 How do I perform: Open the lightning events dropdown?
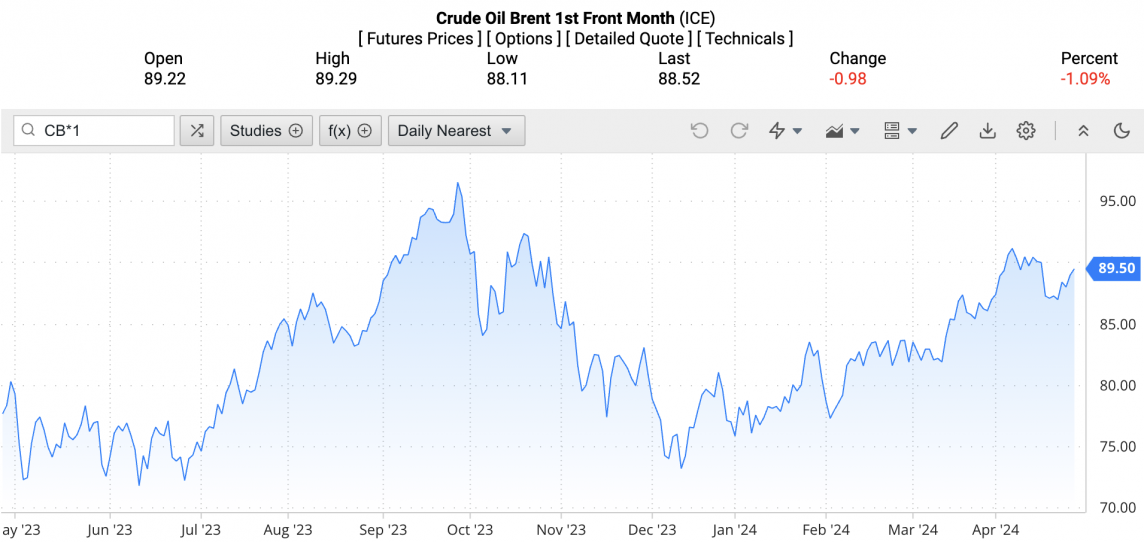click(785, 131)
